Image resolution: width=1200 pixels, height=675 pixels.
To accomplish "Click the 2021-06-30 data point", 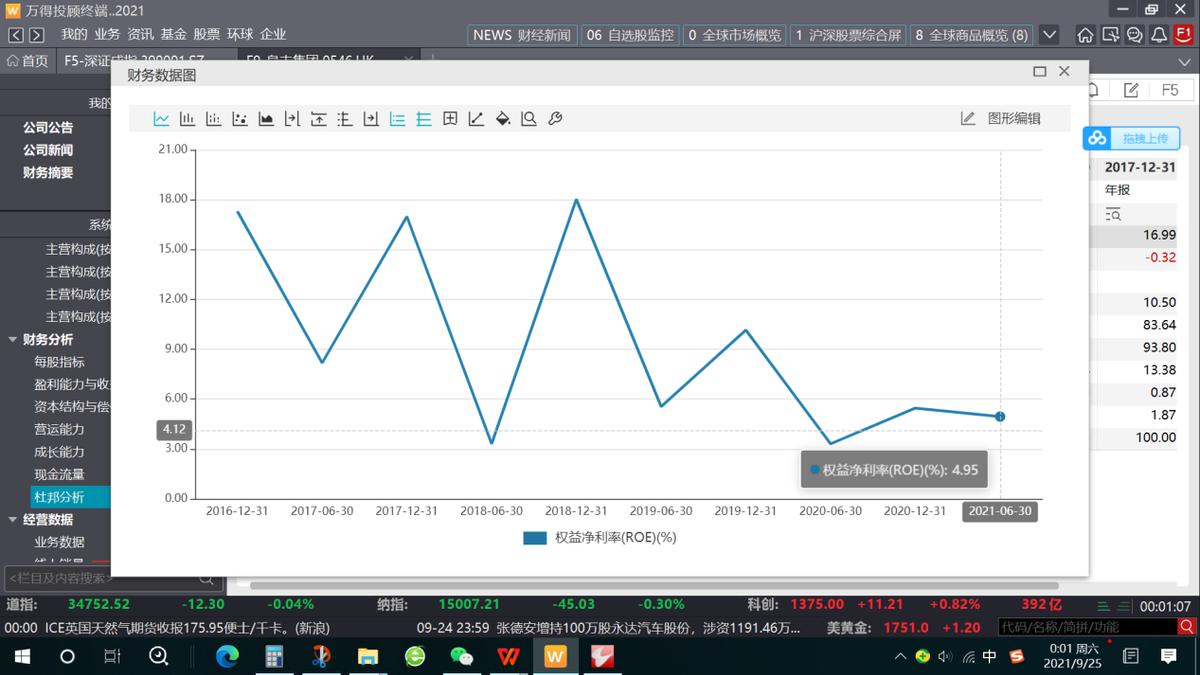I will [1000, 416].
